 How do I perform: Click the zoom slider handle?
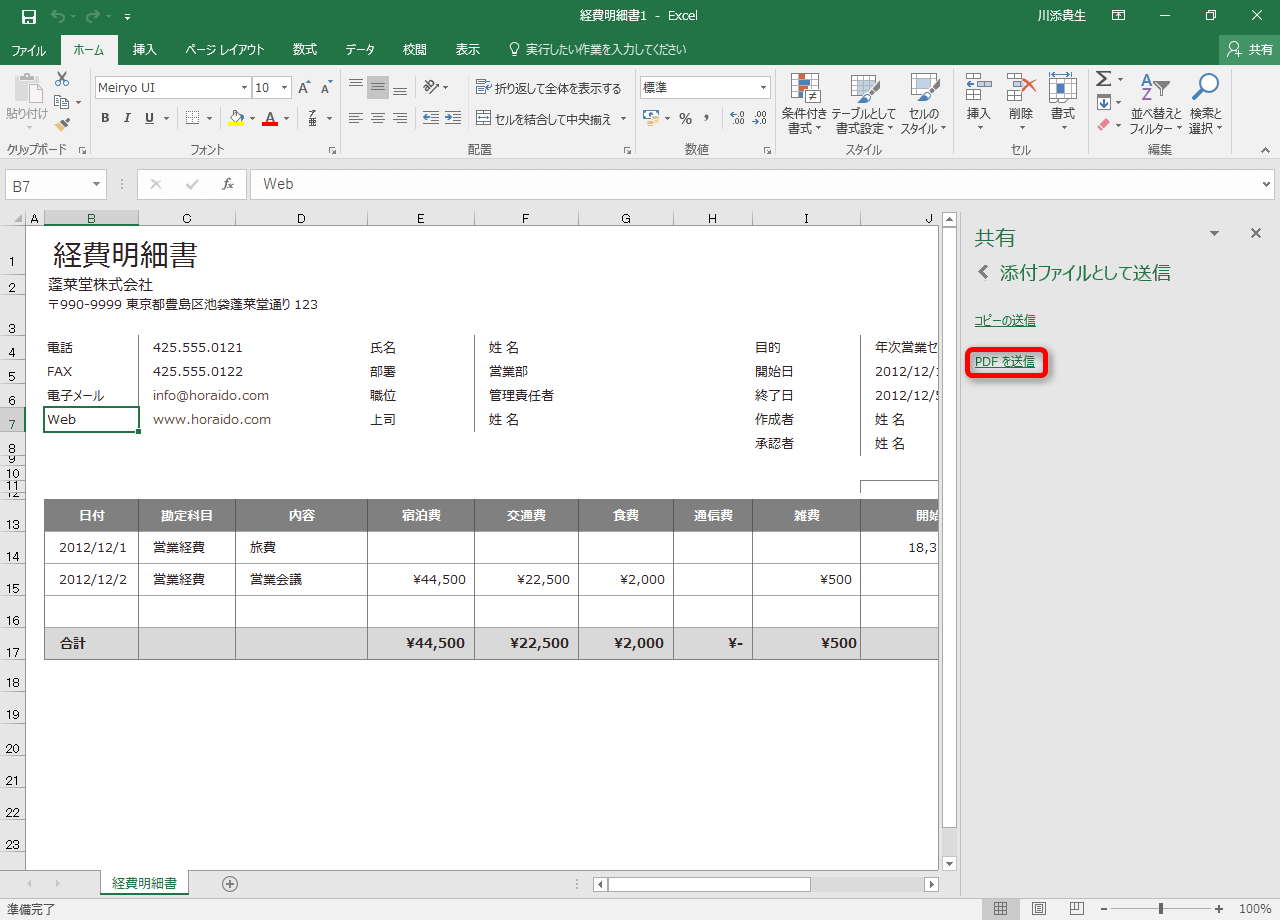point(1161,908)
